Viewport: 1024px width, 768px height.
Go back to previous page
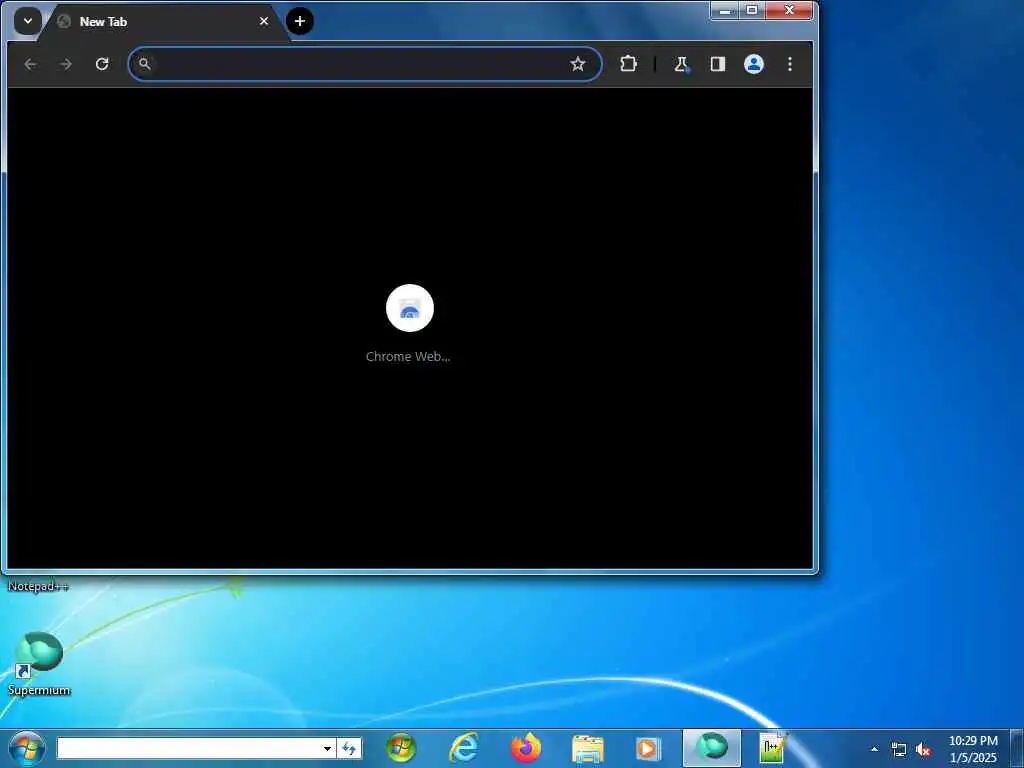[x=30, y=64]
